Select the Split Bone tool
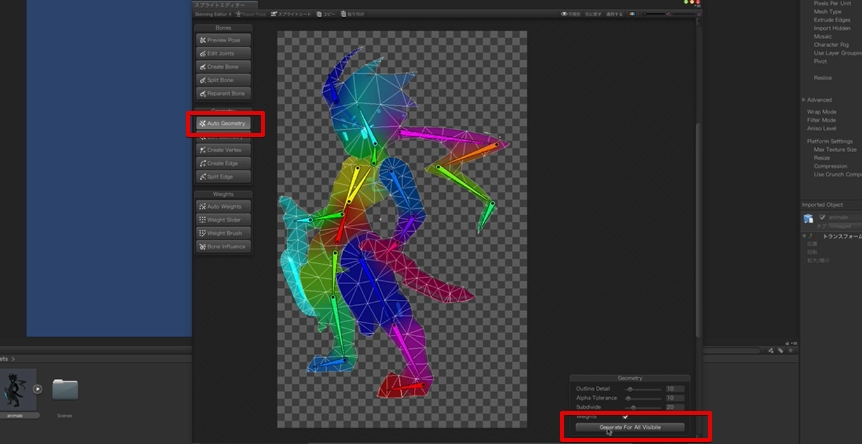Viewport: 862px width, 445px height. click(x=223, y=80)
